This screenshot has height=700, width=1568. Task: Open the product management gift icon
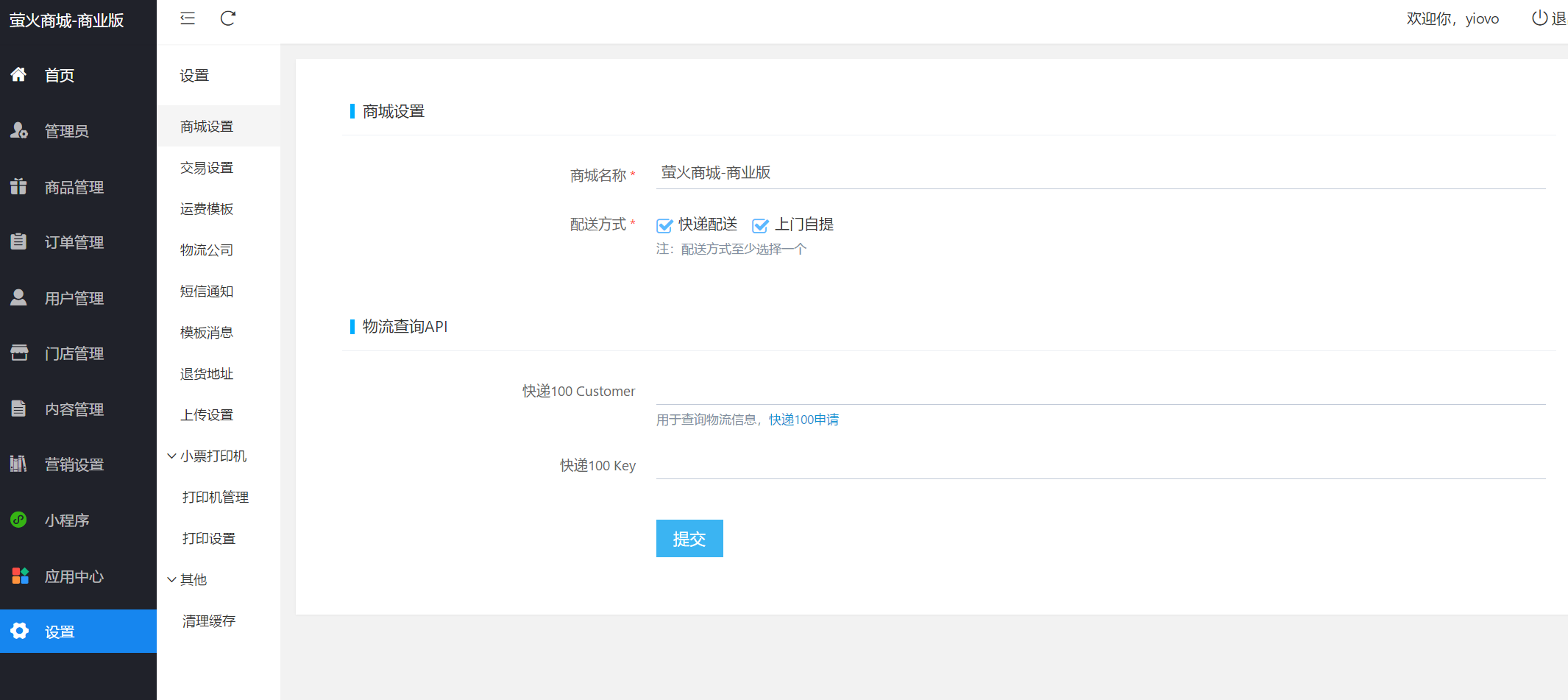point(19,186)
